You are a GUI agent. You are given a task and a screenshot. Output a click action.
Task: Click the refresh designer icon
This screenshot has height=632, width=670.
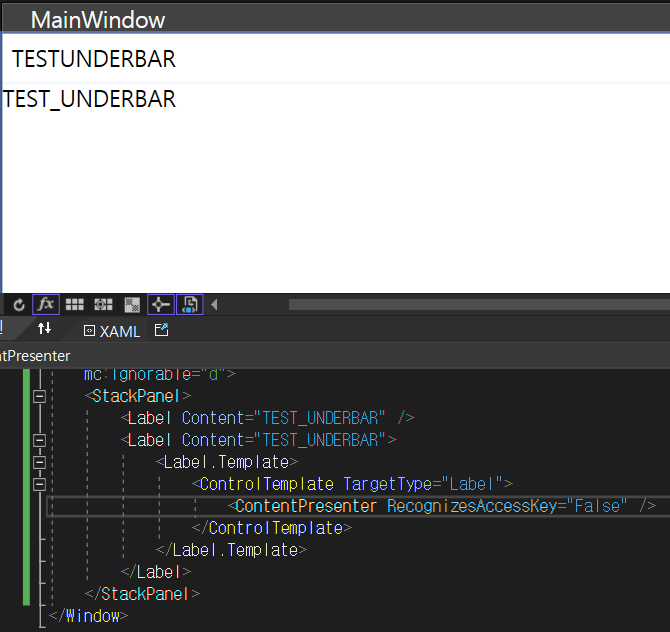tap(18, 305)
